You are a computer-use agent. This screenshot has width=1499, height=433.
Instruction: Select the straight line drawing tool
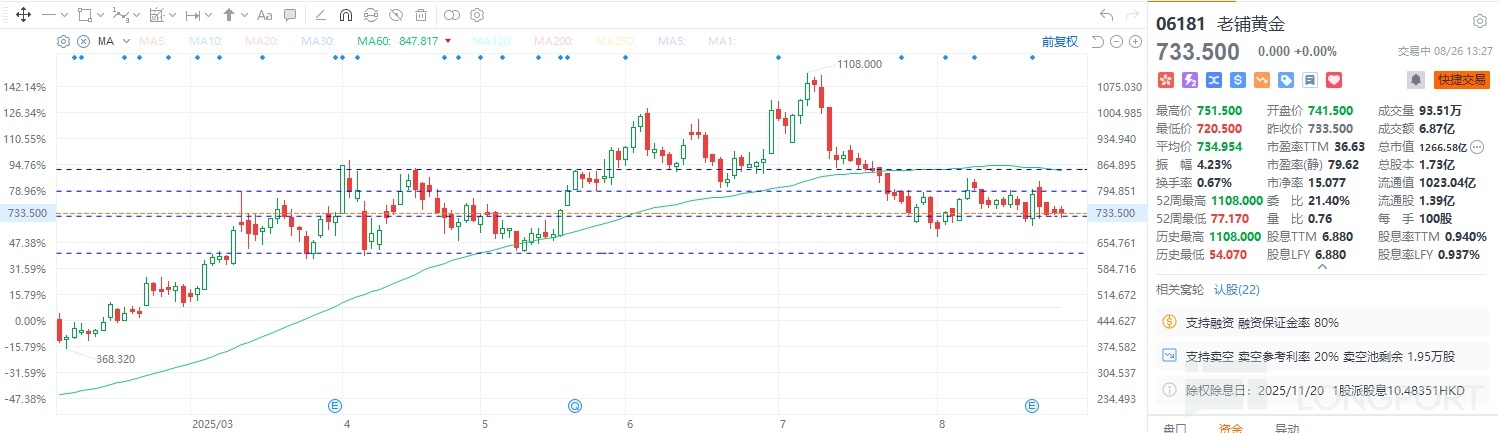[x=49, y=15]
